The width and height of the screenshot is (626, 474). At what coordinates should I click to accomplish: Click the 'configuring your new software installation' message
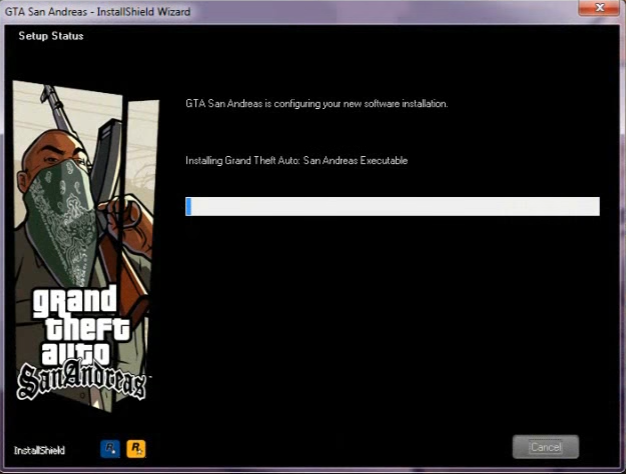[x=317, y=104]
